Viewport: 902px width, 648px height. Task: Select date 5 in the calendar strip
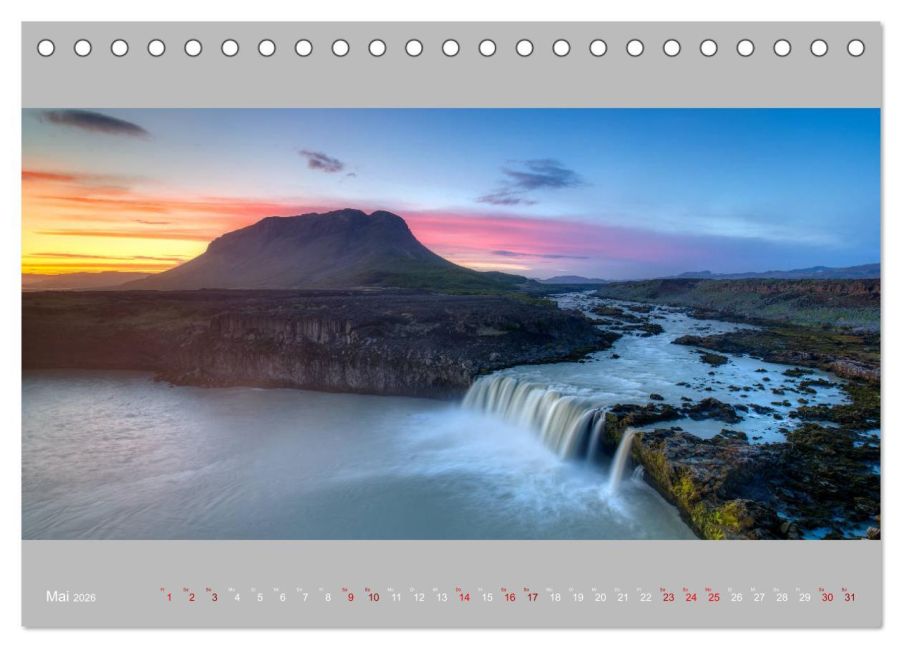click(x=260, y=597)
